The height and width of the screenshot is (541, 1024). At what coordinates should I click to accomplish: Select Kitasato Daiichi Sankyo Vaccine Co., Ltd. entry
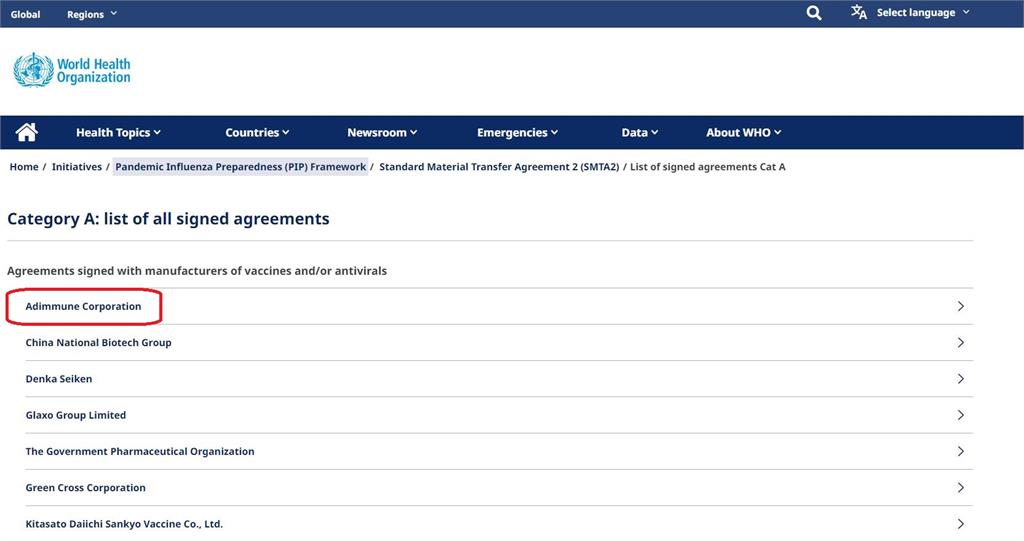[x=124, y=524]
